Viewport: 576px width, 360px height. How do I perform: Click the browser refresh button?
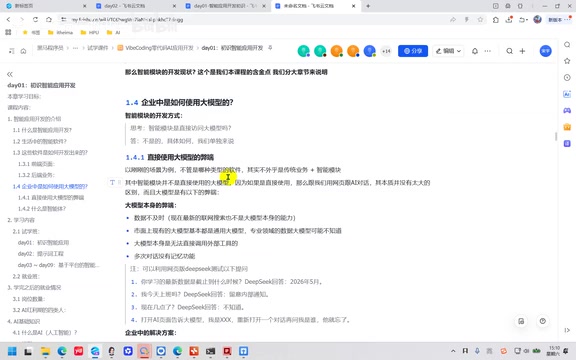[35, 19]
